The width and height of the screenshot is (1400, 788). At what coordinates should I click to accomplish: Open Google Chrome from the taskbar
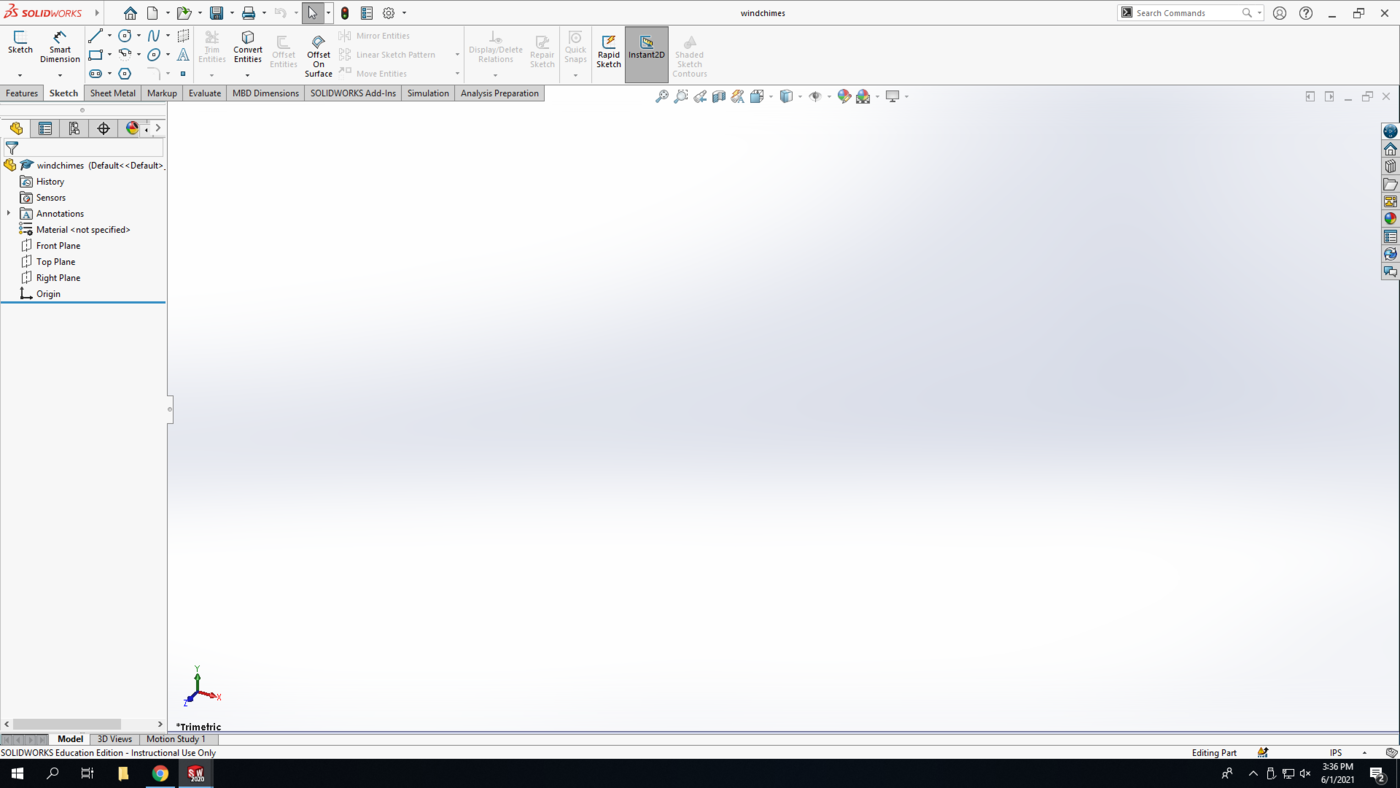[x=160, y=773]
